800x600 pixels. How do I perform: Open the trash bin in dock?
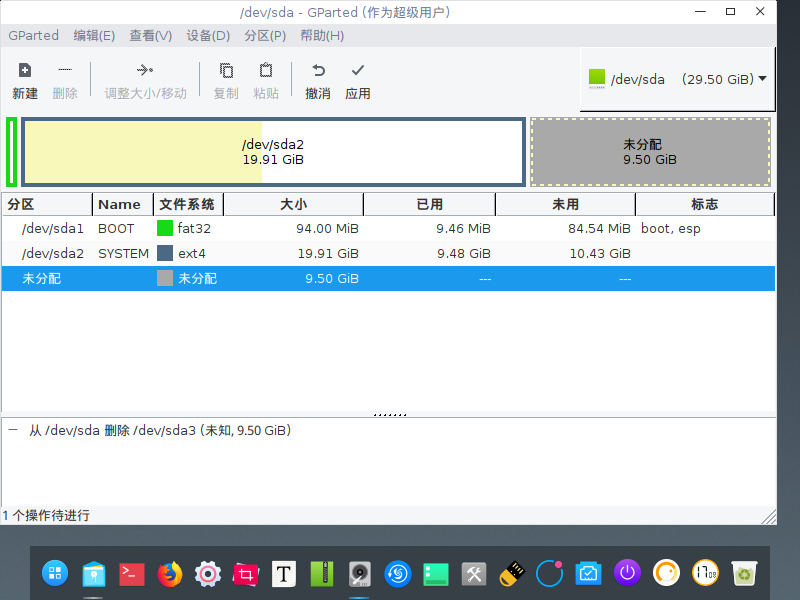[744, 573]
